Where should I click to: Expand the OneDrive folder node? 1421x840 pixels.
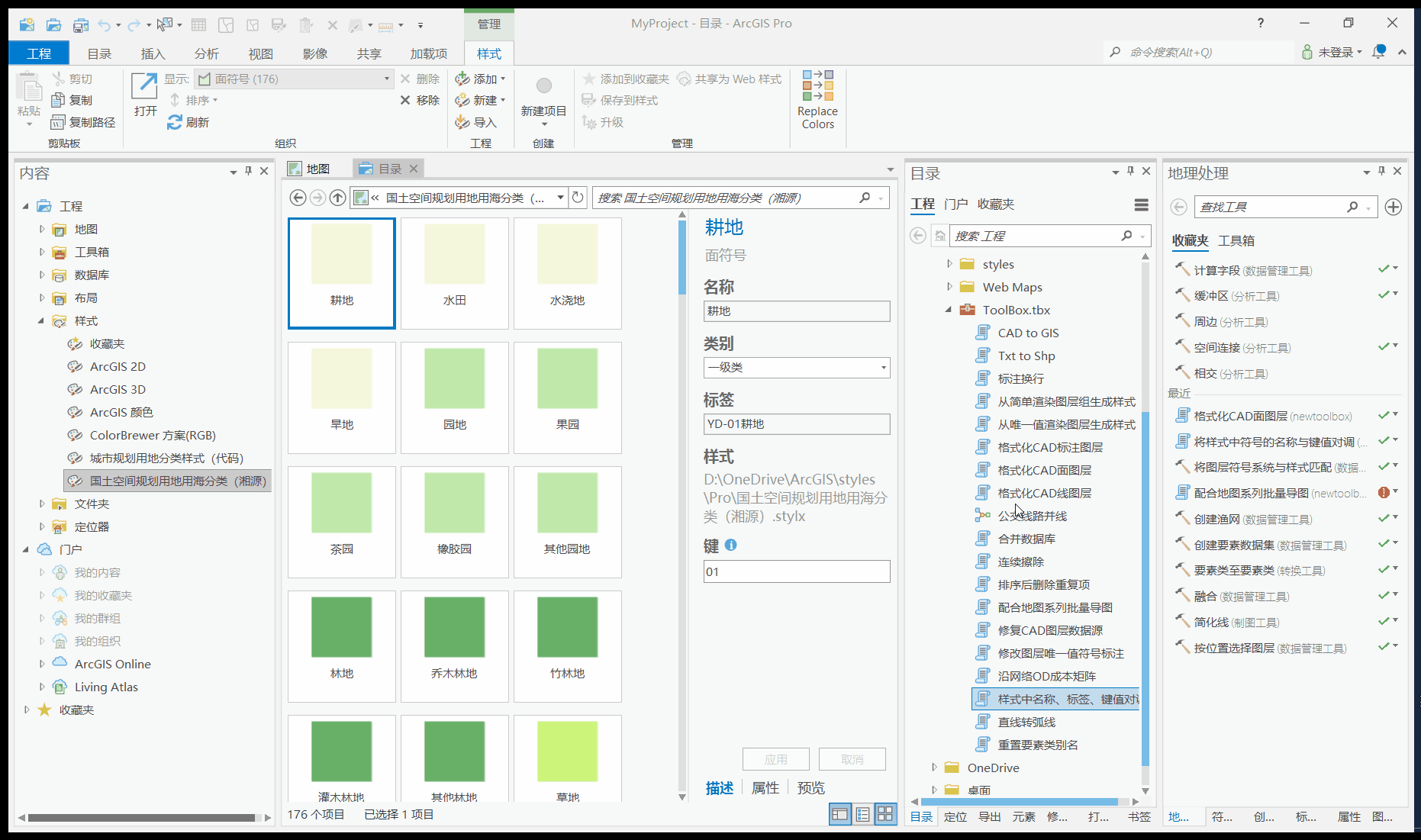click(934, 768)
